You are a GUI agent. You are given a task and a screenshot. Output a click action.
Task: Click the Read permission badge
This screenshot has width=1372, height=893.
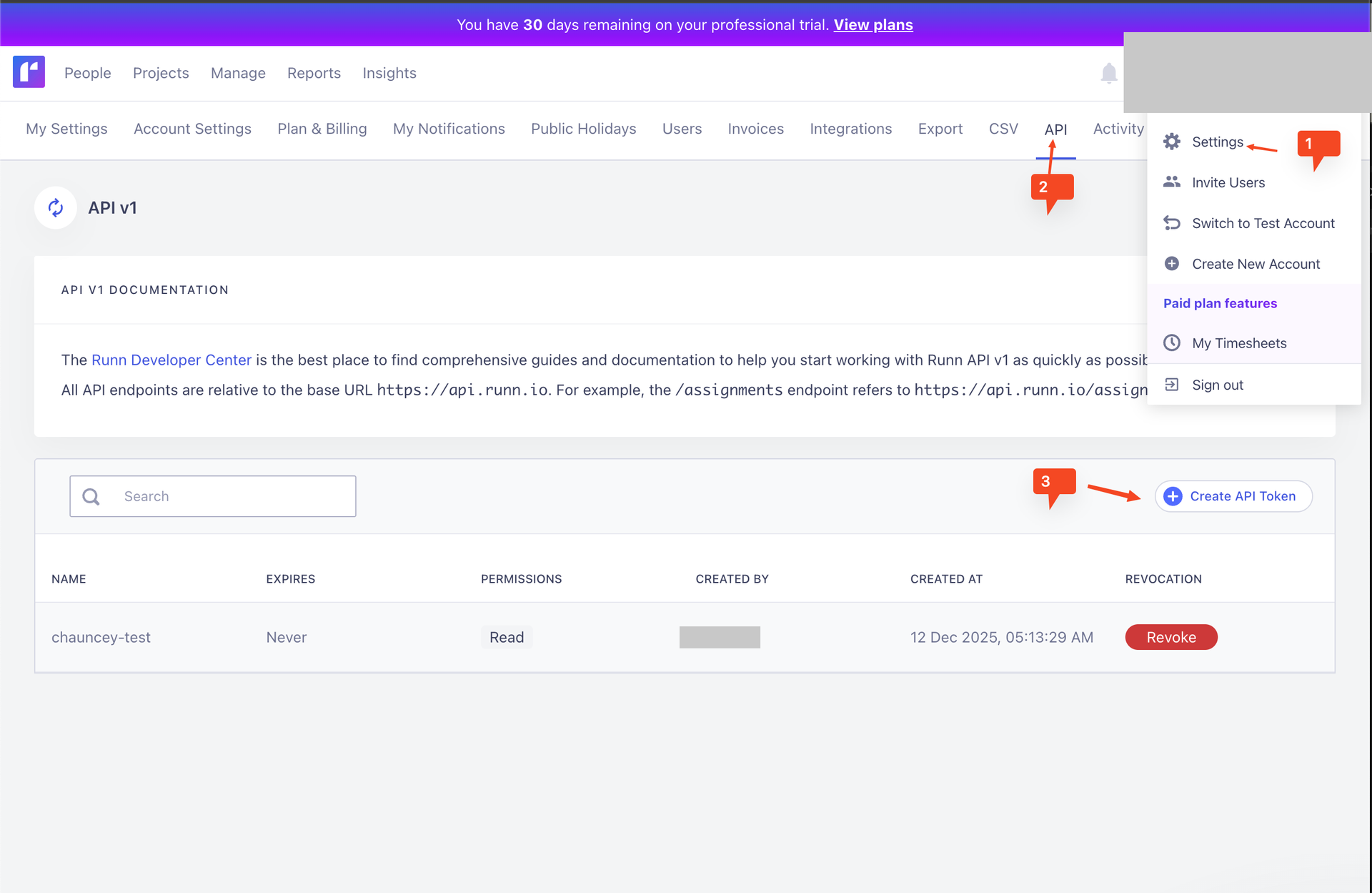coord(507,637)
